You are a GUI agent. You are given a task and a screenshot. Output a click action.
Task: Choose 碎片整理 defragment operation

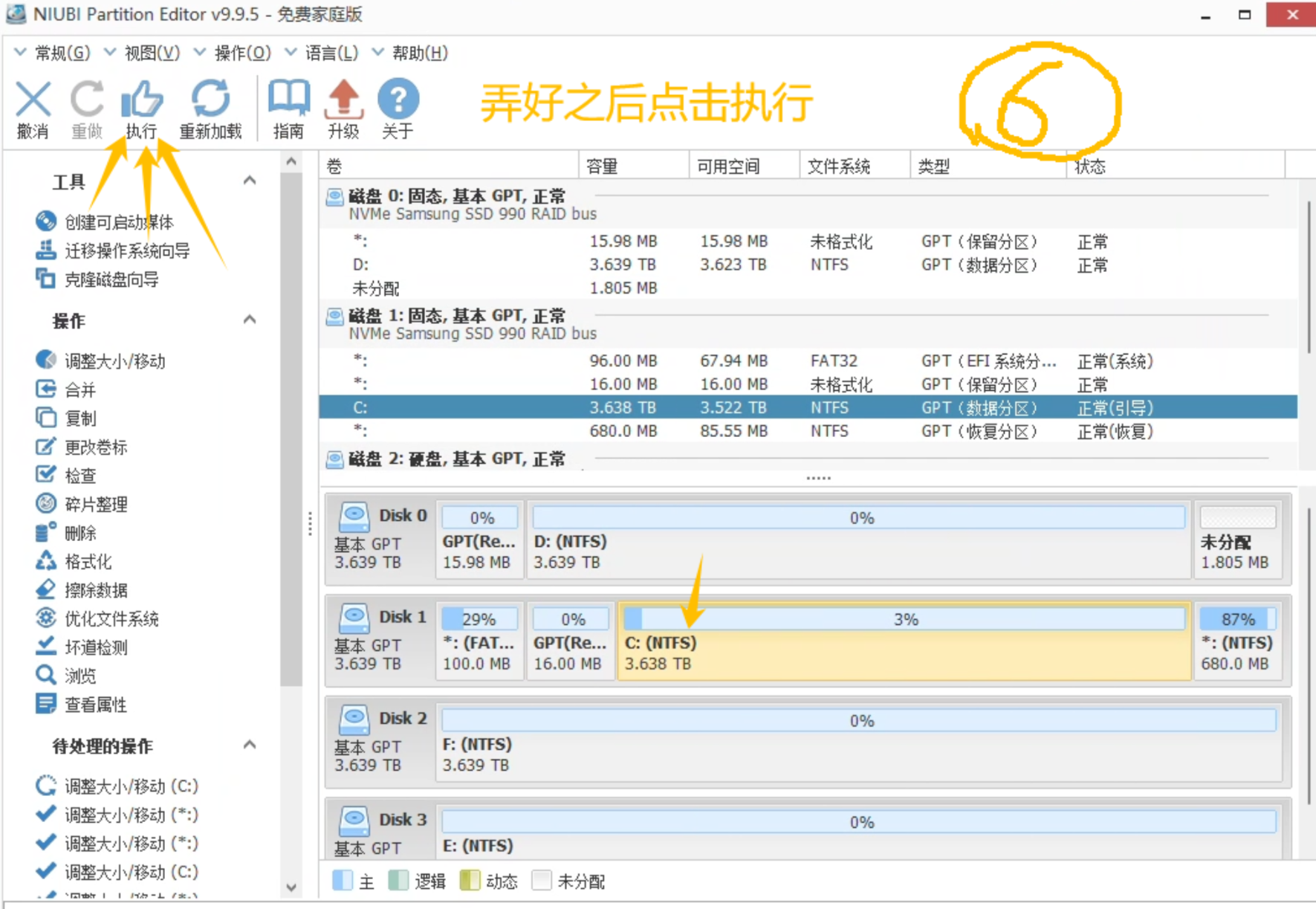[x=81, y=504]
